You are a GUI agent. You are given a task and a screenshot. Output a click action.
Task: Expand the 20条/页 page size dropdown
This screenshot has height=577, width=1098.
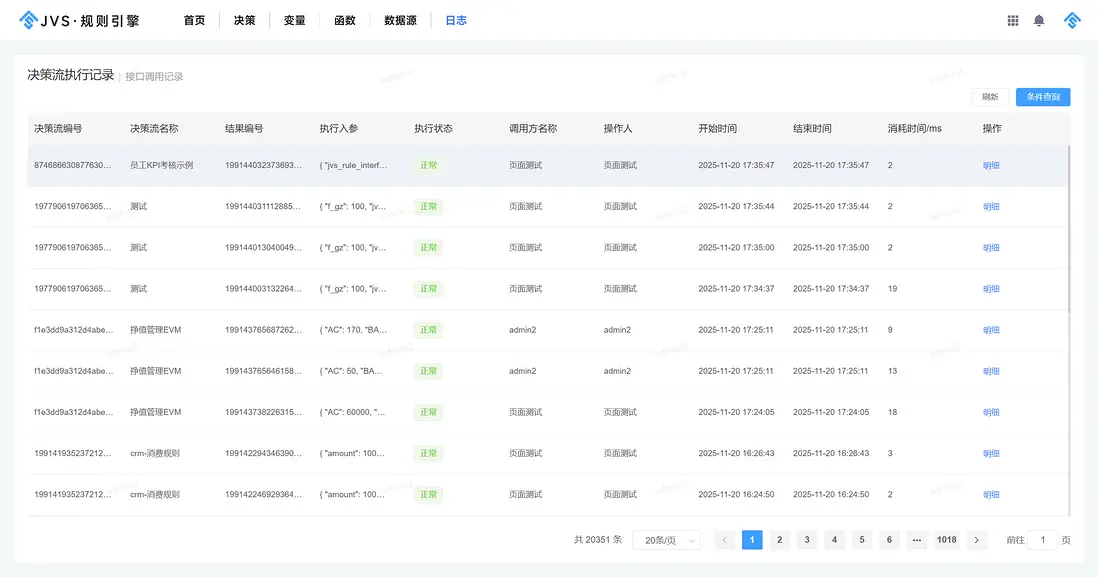point(666,540)
